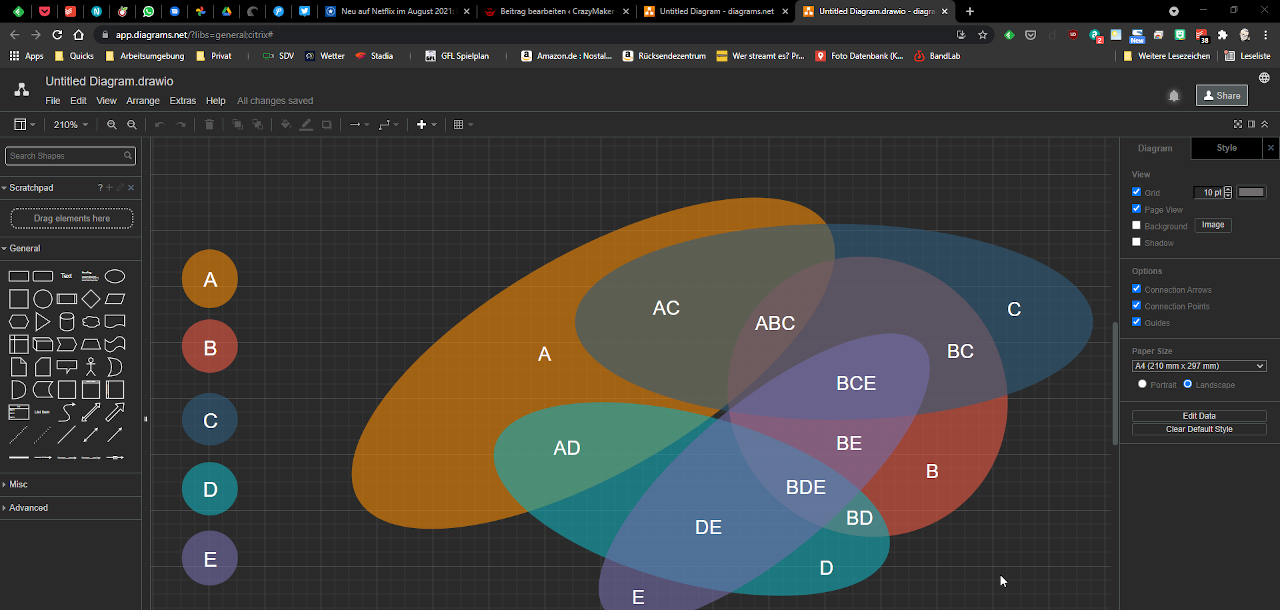The width and height of the screenshot is (1280, 610).
Task: Click the To Back toolbar icon
Action: pyautogui.click(x=257, y=125)
